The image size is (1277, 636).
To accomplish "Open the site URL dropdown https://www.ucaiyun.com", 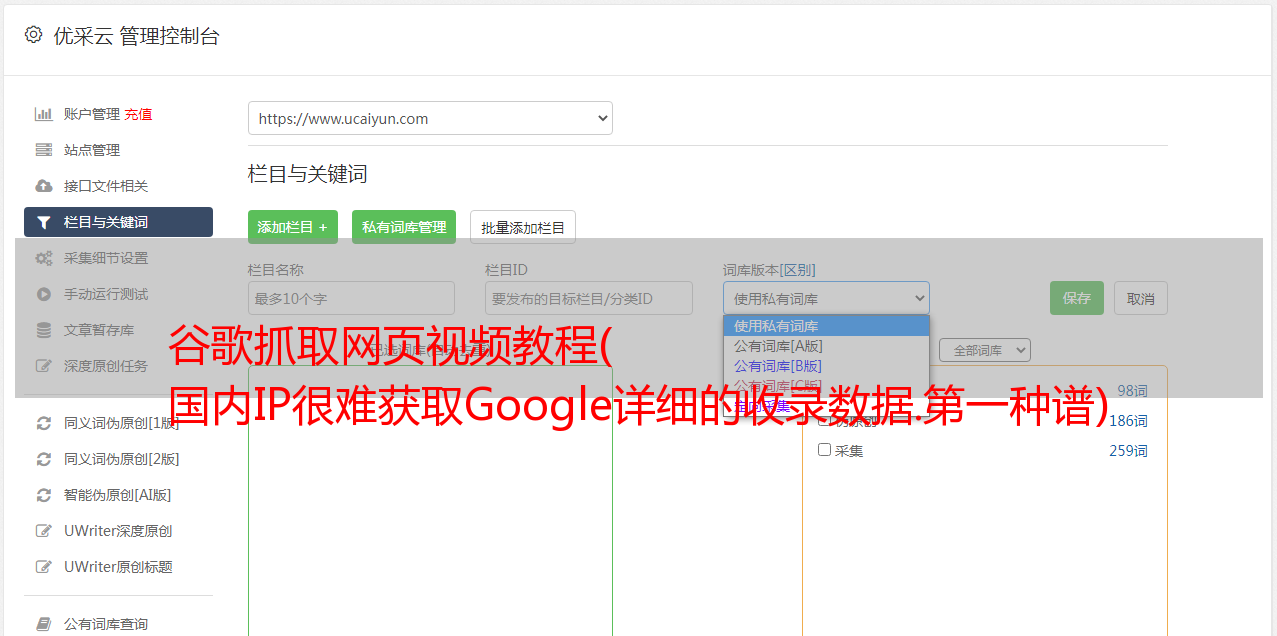I will pos(430,118).
